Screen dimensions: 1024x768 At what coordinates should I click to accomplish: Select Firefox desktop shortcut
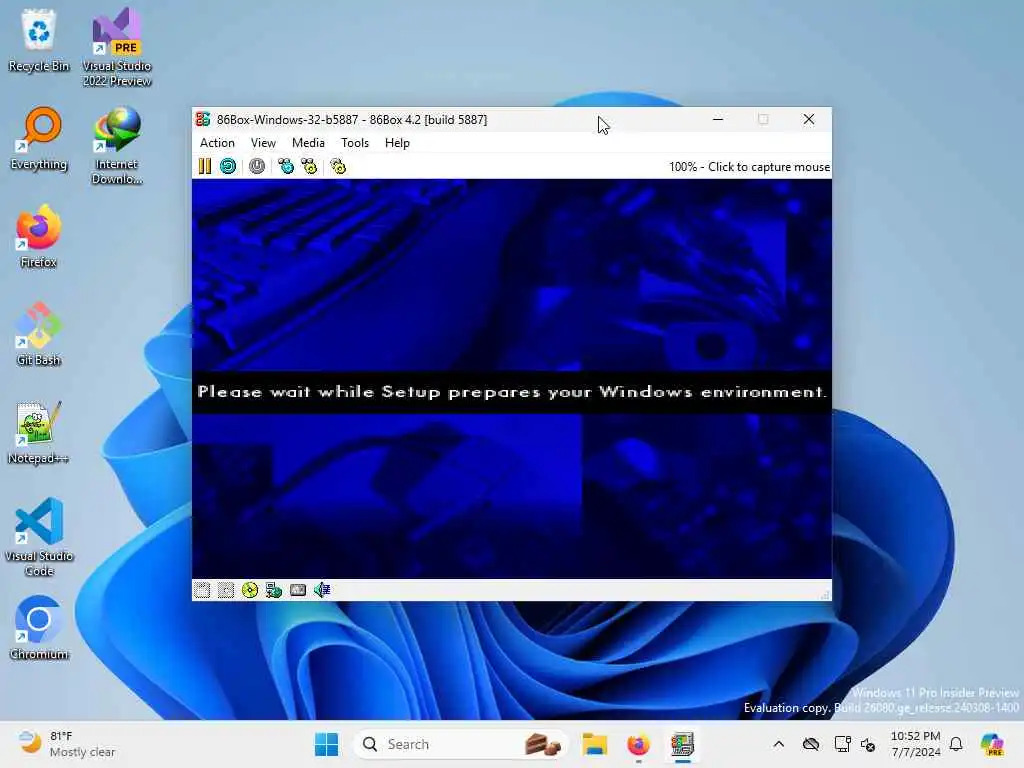(39, 237)
